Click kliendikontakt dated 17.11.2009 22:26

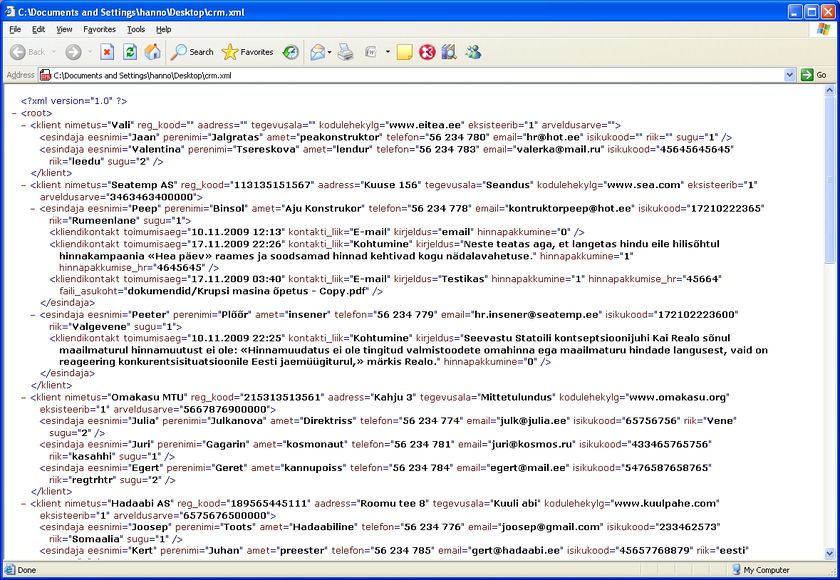click(x=385, y=255)
